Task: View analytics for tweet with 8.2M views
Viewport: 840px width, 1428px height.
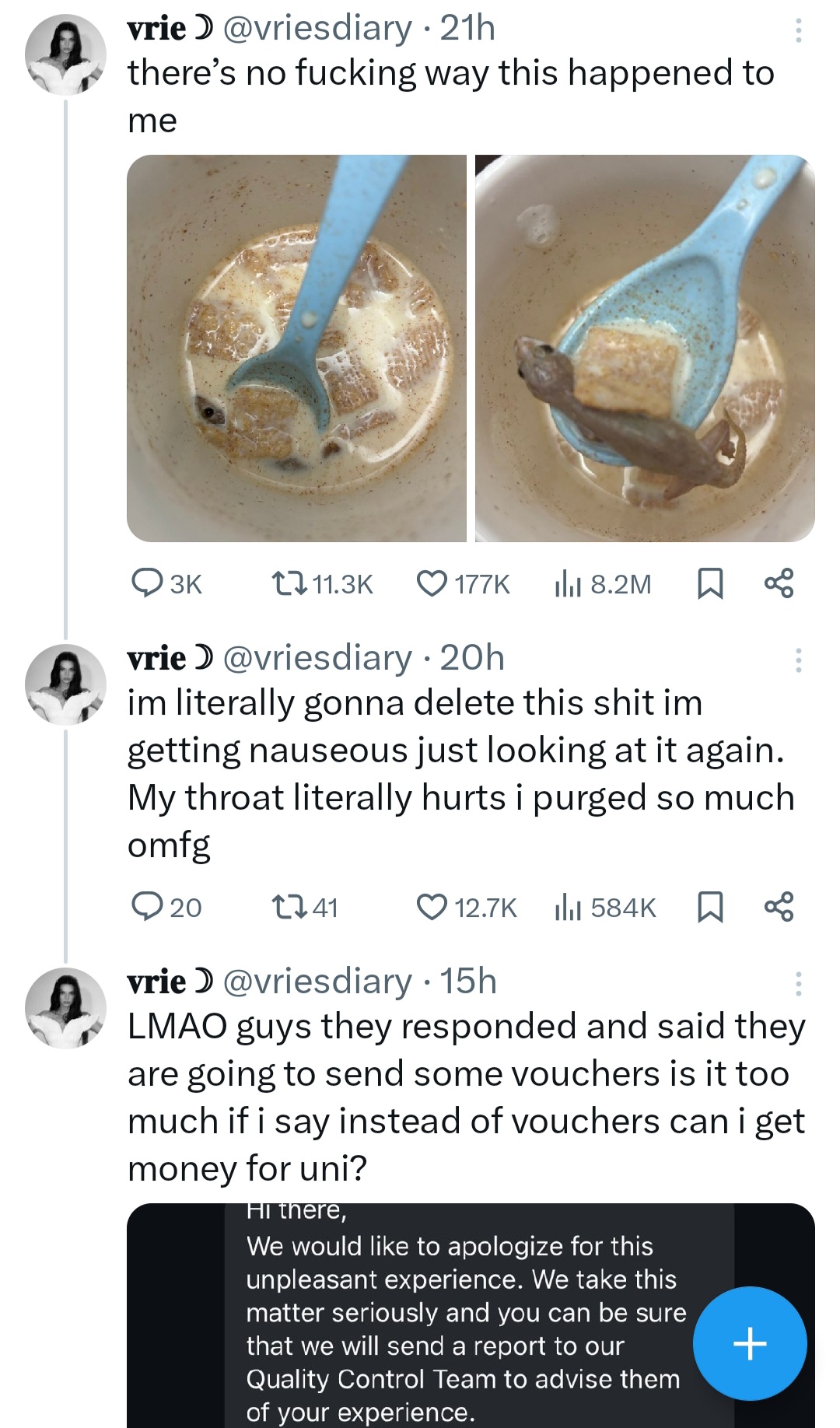Action: coord(568,583)
